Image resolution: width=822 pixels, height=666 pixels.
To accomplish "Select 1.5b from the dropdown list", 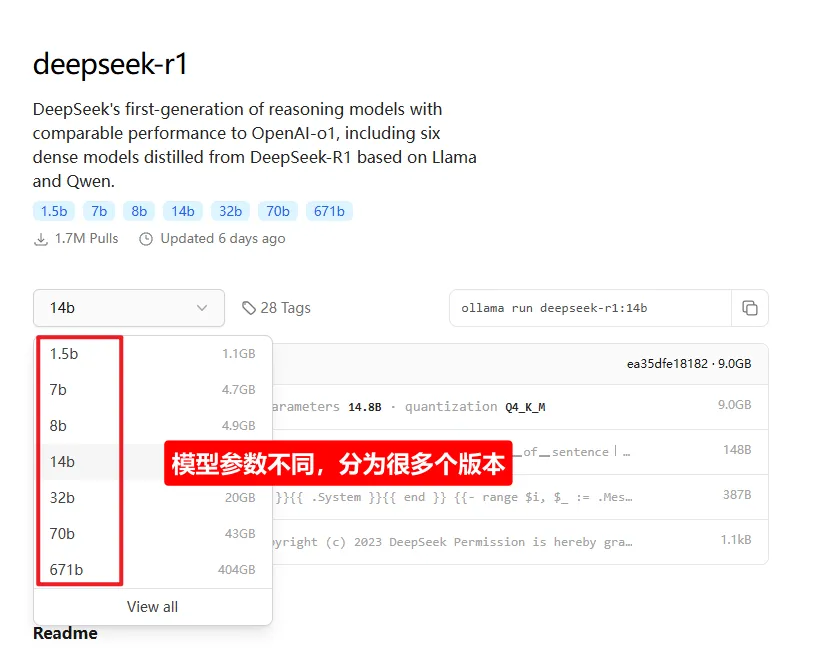I will tap(64, 353).
